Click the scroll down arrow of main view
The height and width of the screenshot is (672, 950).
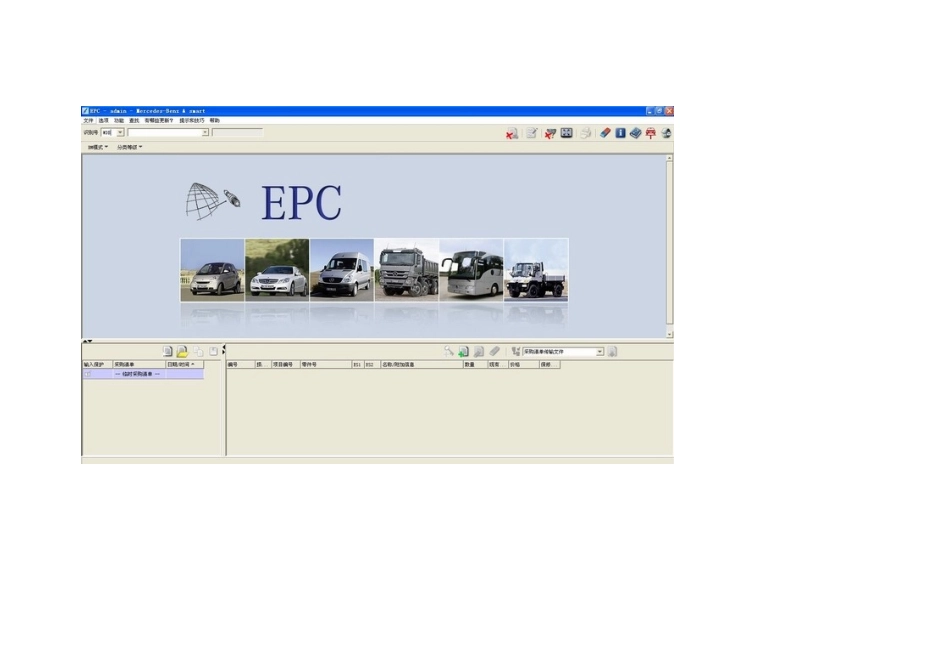point(669,334)
